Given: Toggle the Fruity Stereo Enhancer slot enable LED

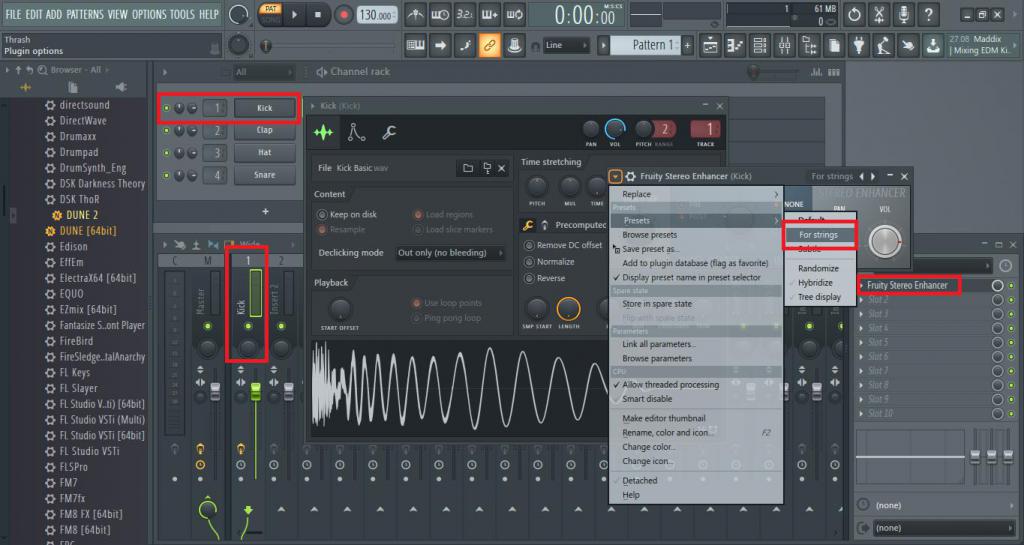Looking at the screenshot, I should (1012, 285).
